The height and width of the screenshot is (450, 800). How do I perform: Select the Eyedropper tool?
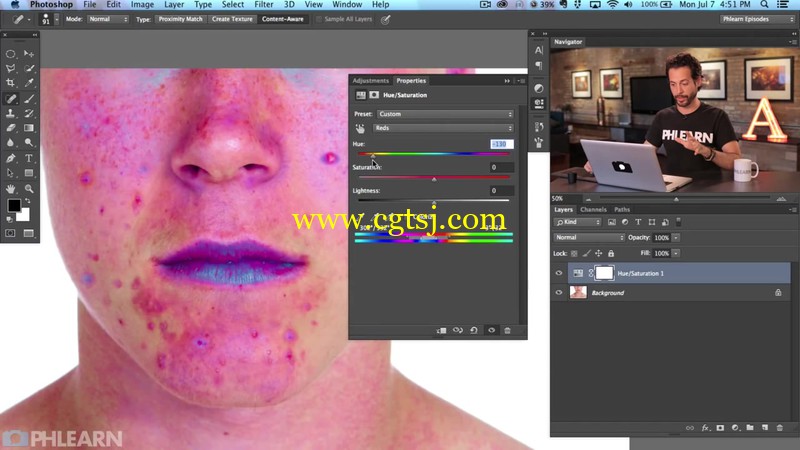click(29, 83)
